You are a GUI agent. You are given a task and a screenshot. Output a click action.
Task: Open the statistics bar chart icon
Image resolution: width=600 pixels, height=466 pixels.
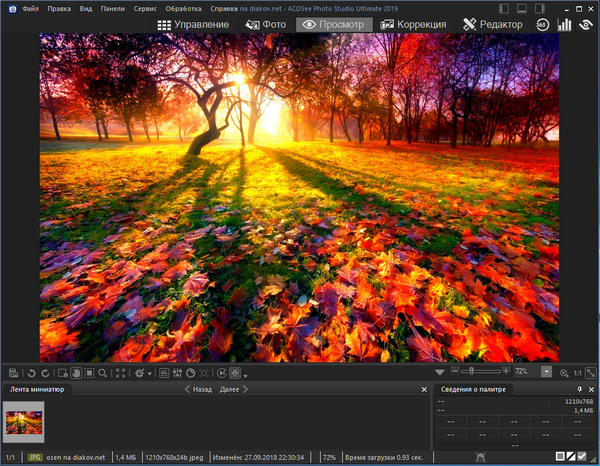564,24
